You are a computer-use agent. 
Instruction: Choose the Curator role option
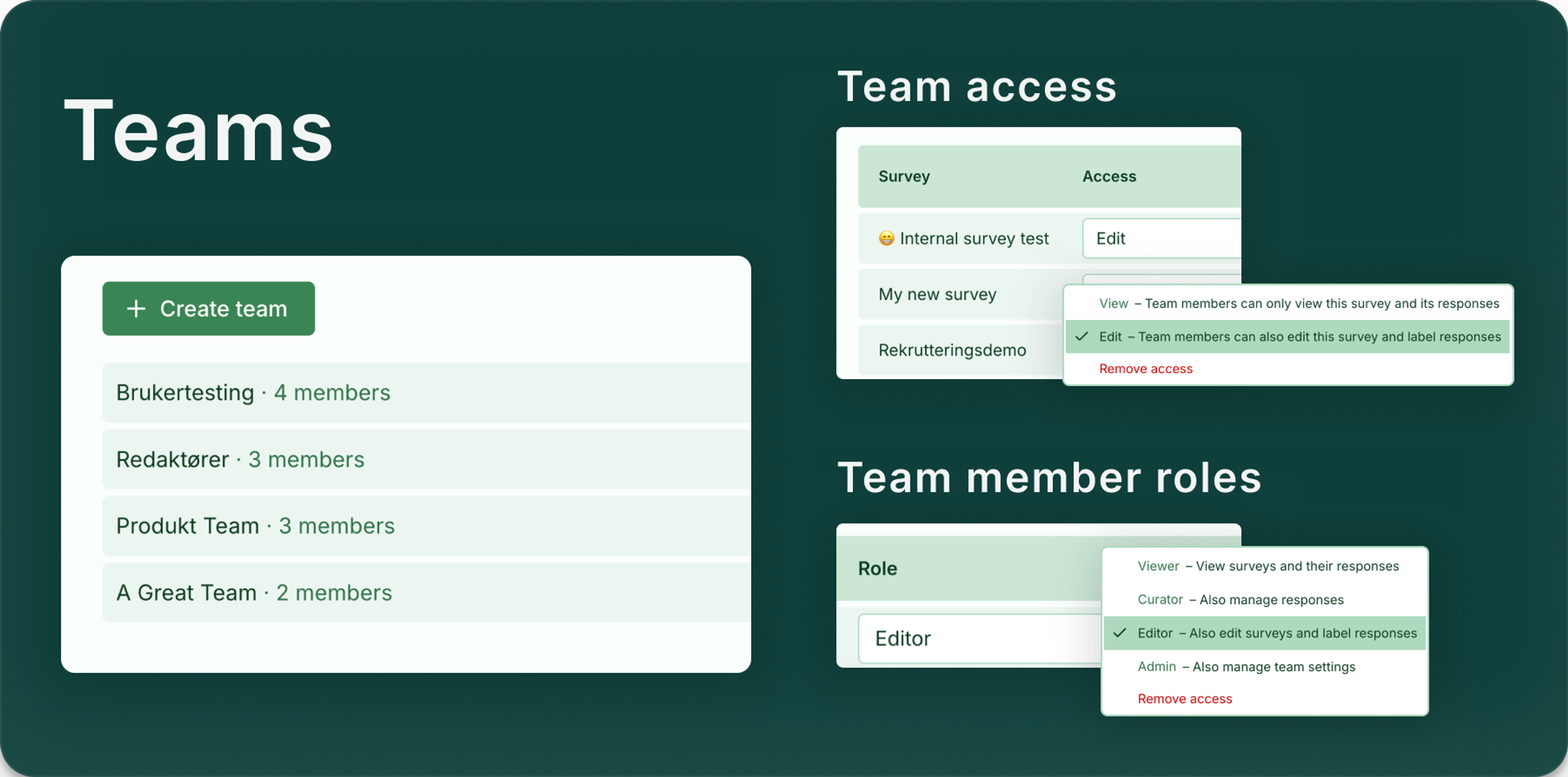point(1264,599)
